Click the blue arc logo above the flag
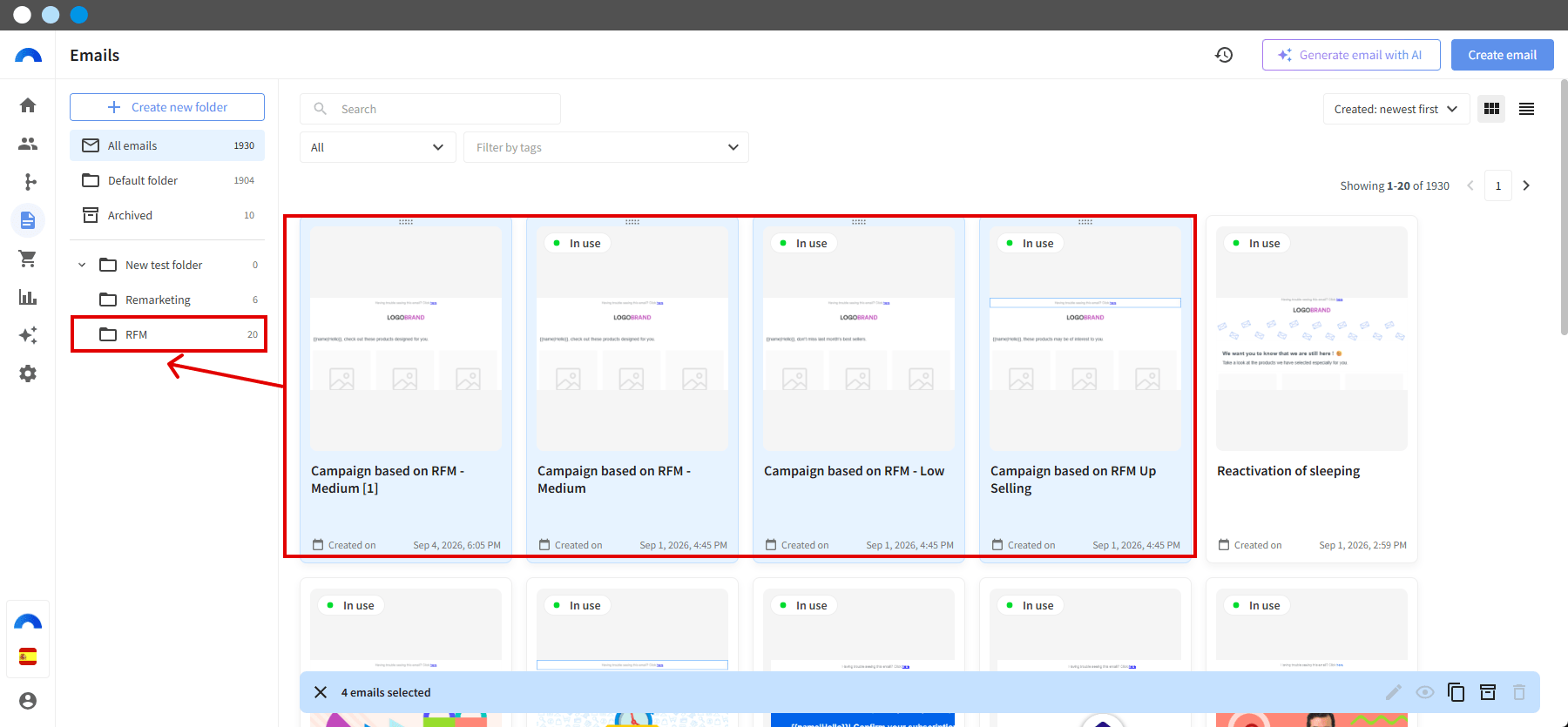Image resolution: width=1568 pixels, height=727 pixels. [x=28, y=622]
